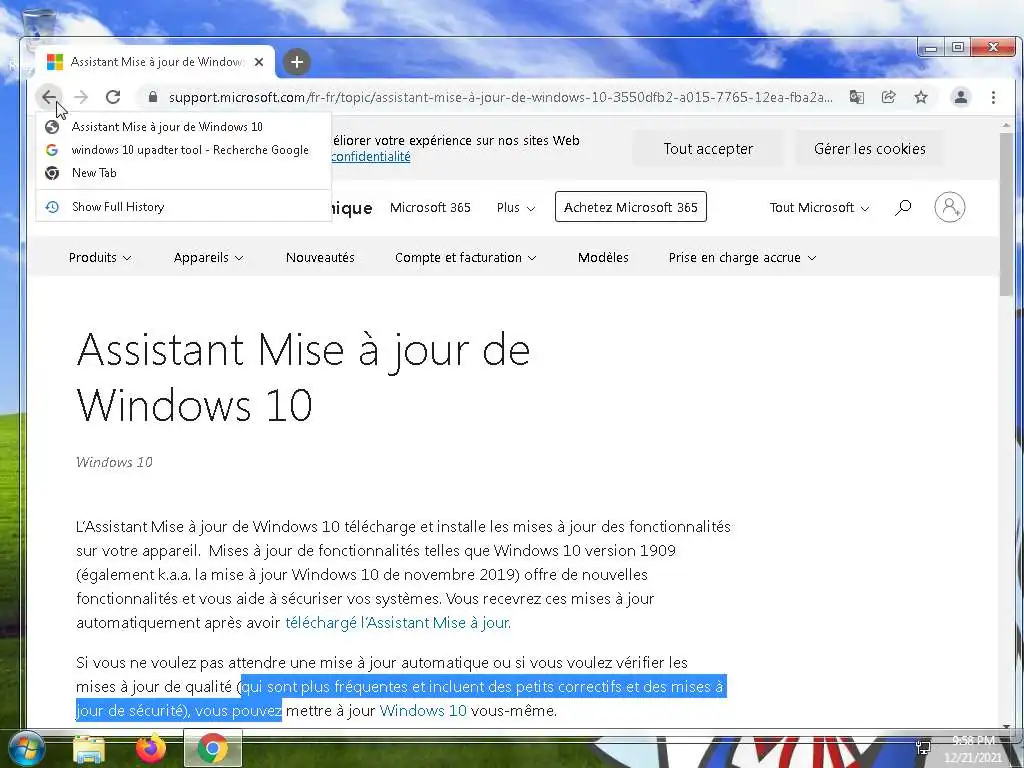Open Nouveautés navigation item
This screenshot has width=1024, height=768.
pyautogui.click(x=320, y=257)
